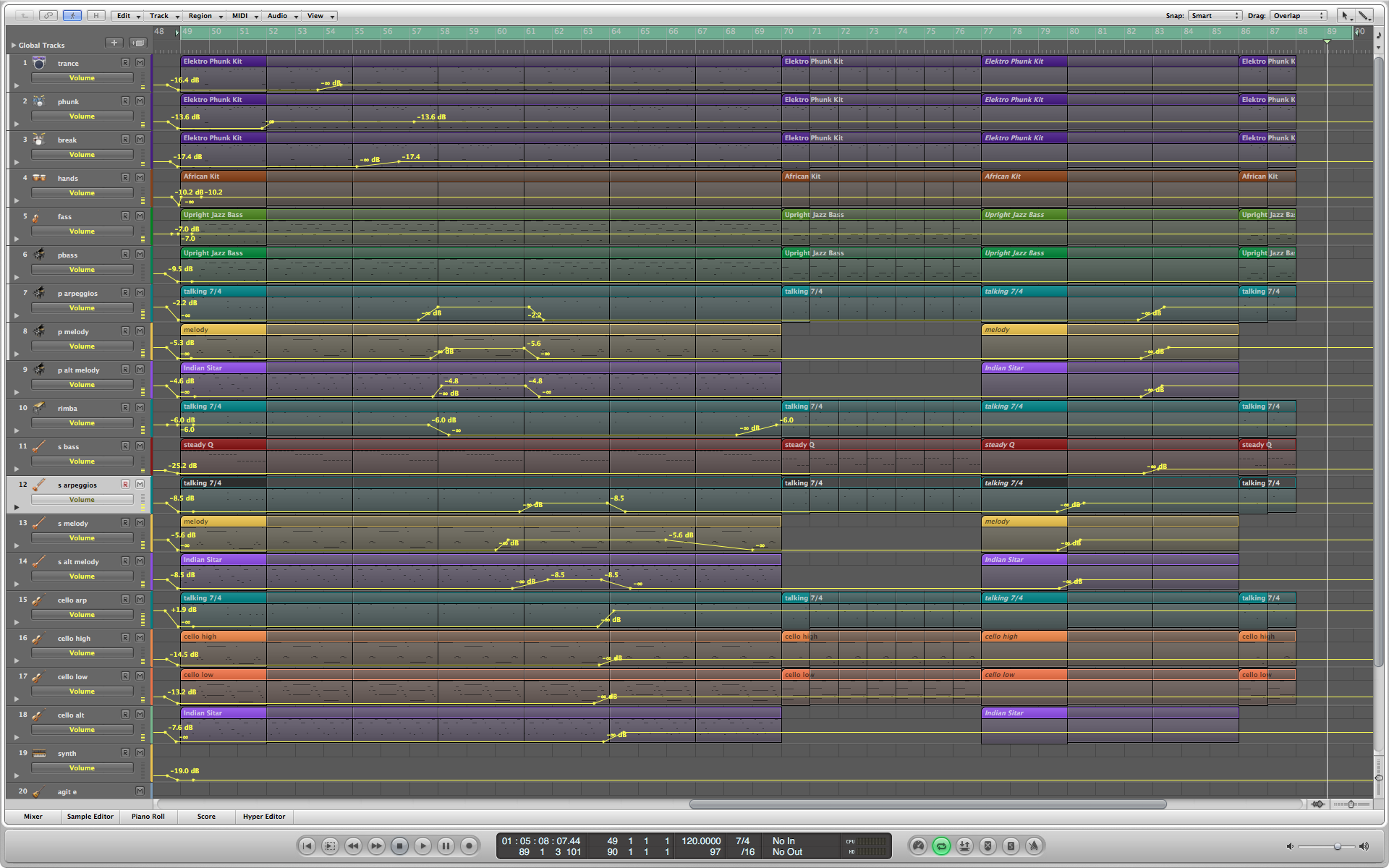1389x868 pixels.
Task: Click the Volume automation button on phunk track
Action: pos(82,116)
